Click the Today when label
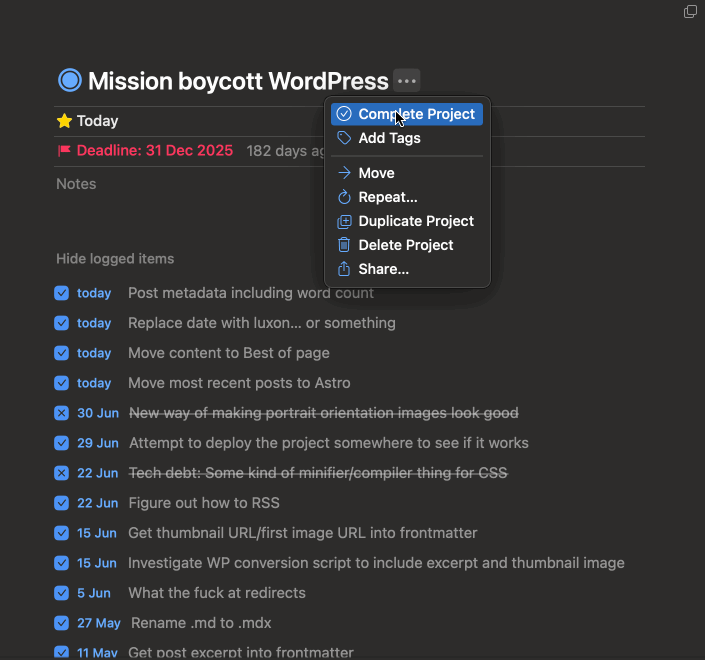 coord(98,121)
